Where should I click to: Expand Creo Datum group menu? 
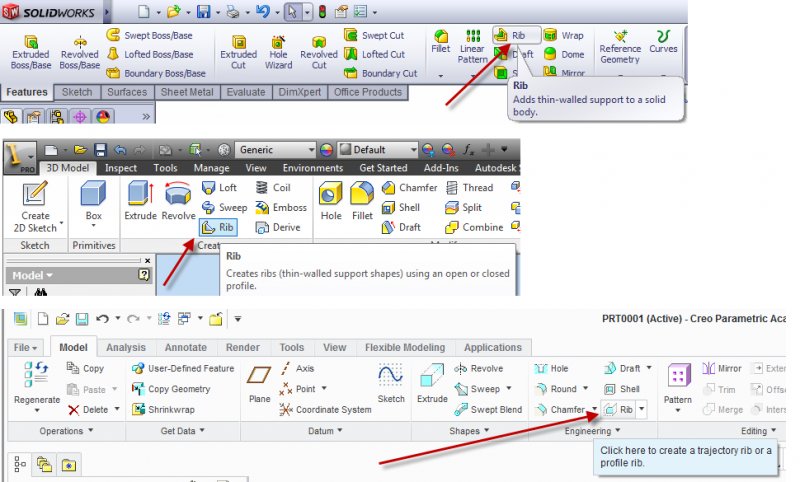325,431
